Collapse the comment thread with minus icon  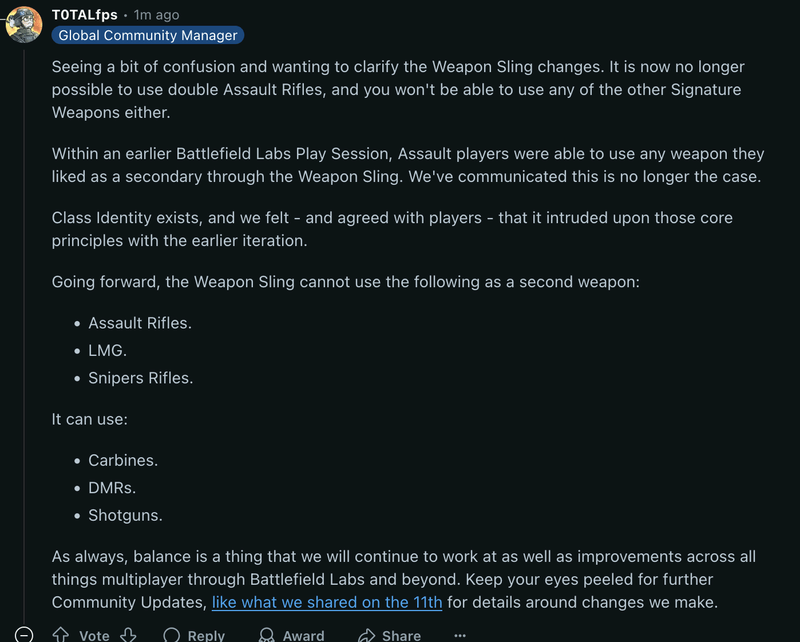point(23,635)
